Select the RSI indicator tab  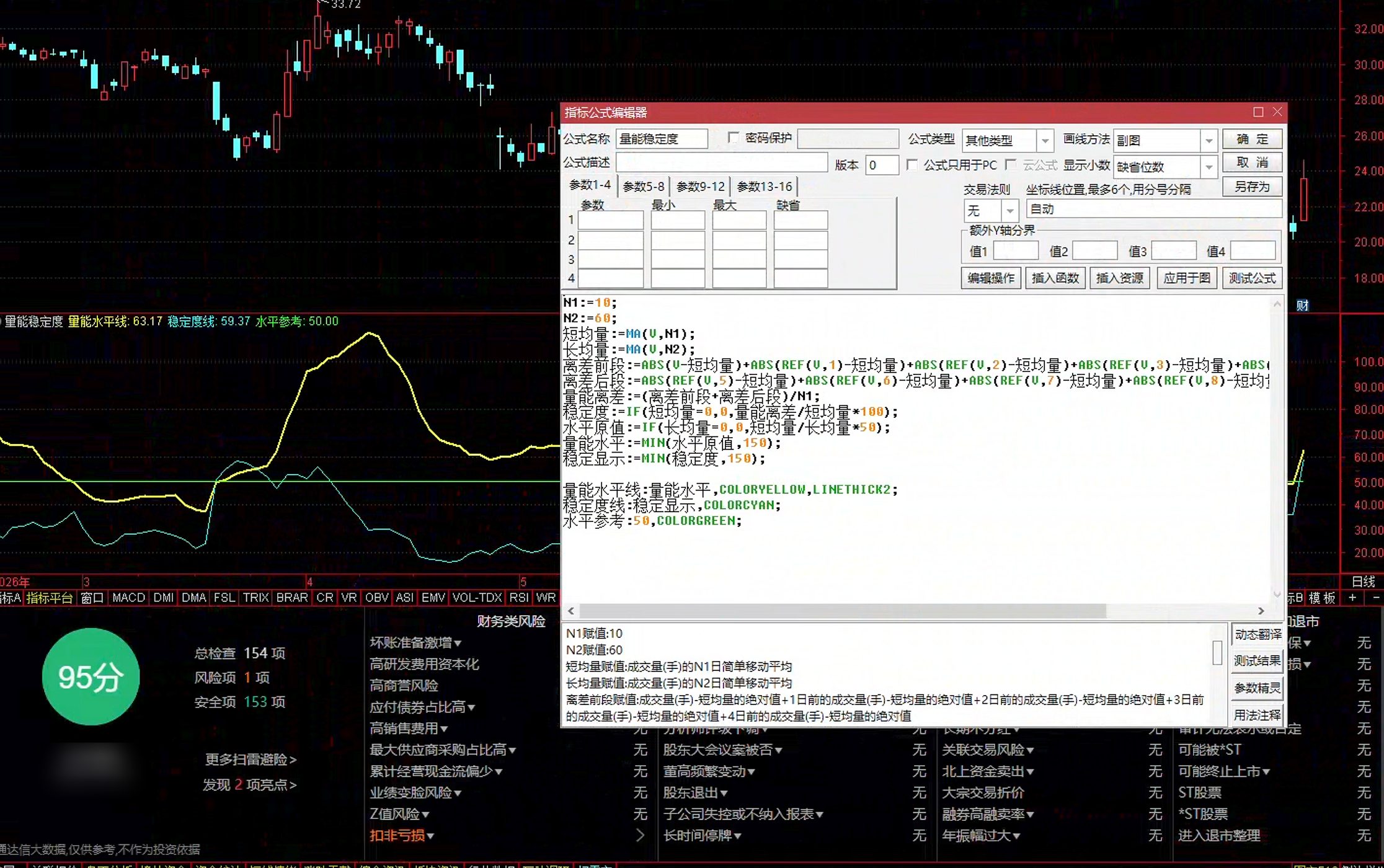[518, 598]
